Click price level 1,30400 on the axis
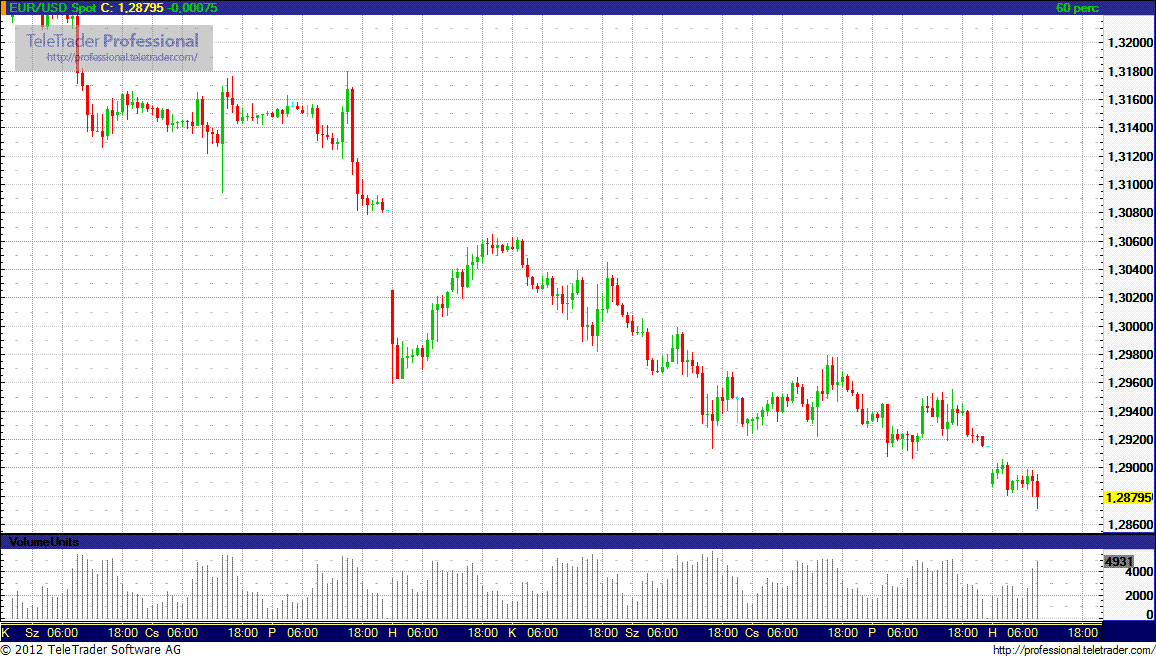 click(1129, 271)
